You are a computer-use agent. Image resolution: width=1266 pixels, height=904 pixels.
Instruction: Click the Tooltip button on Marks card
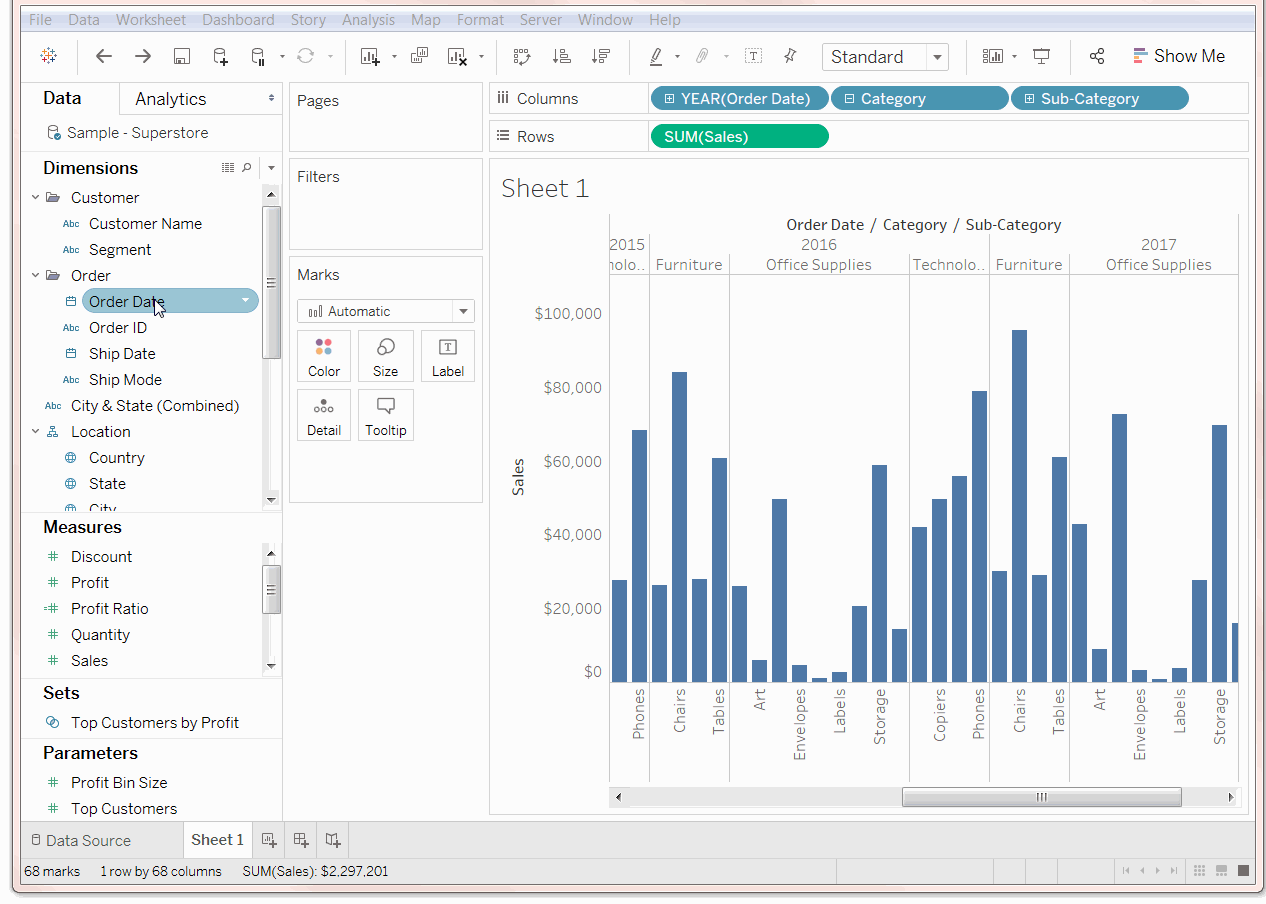[x=385, y=415]
